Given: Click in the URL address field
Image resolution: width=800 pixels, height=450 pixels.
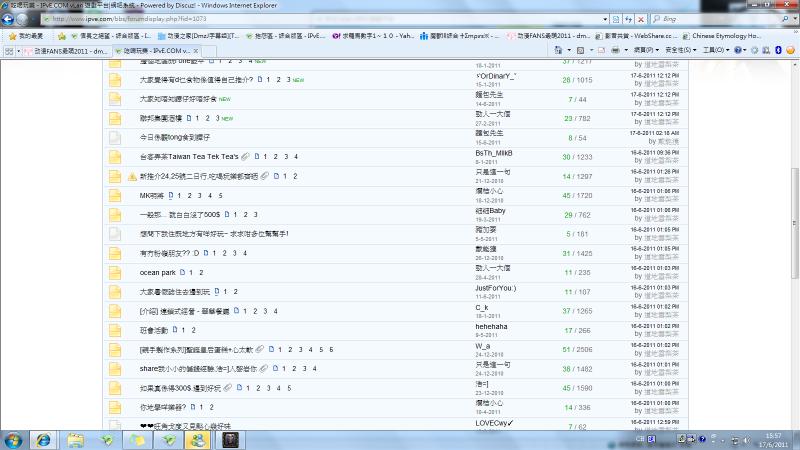Looking at the screenshot, I should pos(321,19).
